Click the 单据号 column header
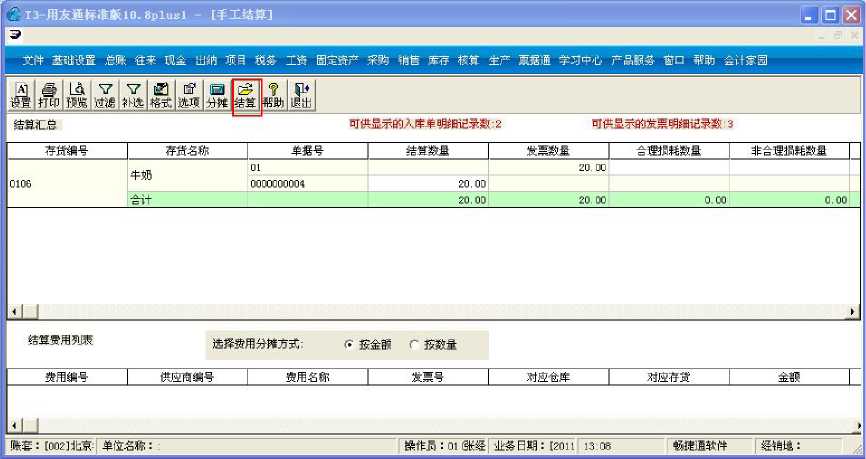 click(308, 151)
